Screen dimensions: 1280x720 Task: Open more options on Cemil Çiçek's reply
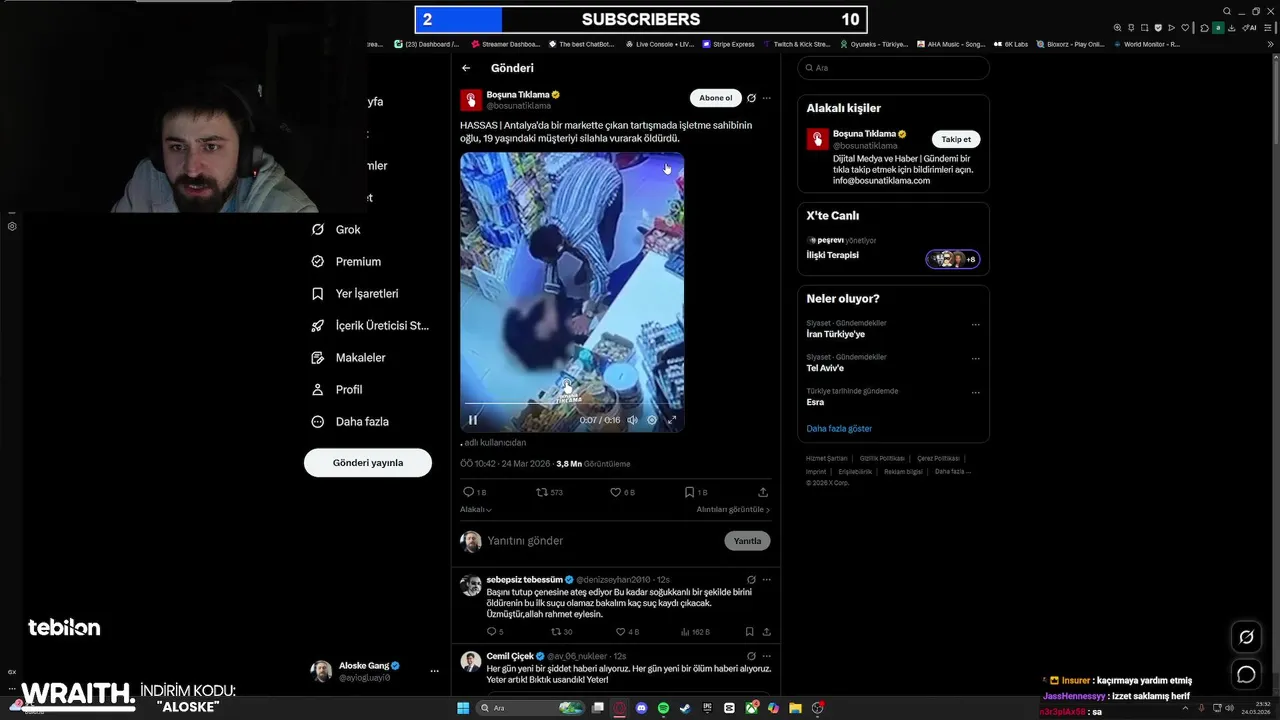click(x=767, y=656)
